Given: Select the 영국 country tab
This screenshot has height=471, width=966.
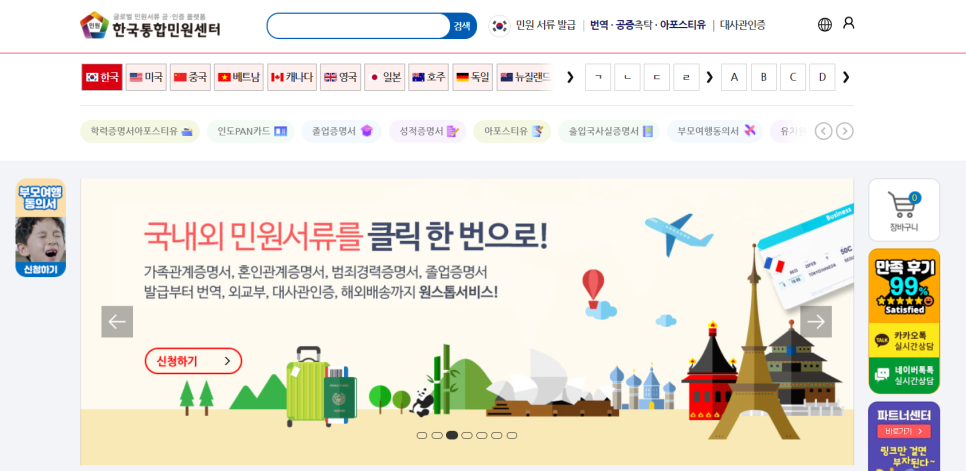Looking at the screenshot, I should point(340,77).
